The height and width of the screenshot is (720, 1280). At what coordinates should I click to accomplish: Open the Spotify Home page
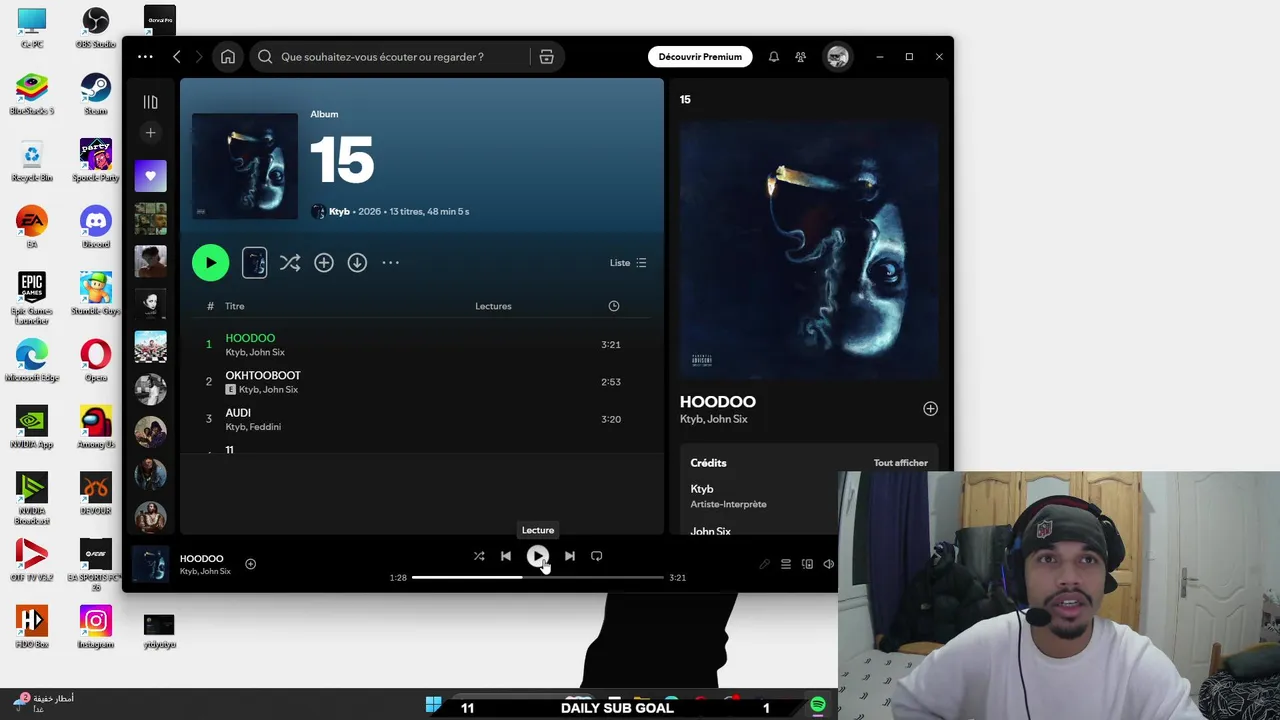pyautogui.click(x=228, y=57)
